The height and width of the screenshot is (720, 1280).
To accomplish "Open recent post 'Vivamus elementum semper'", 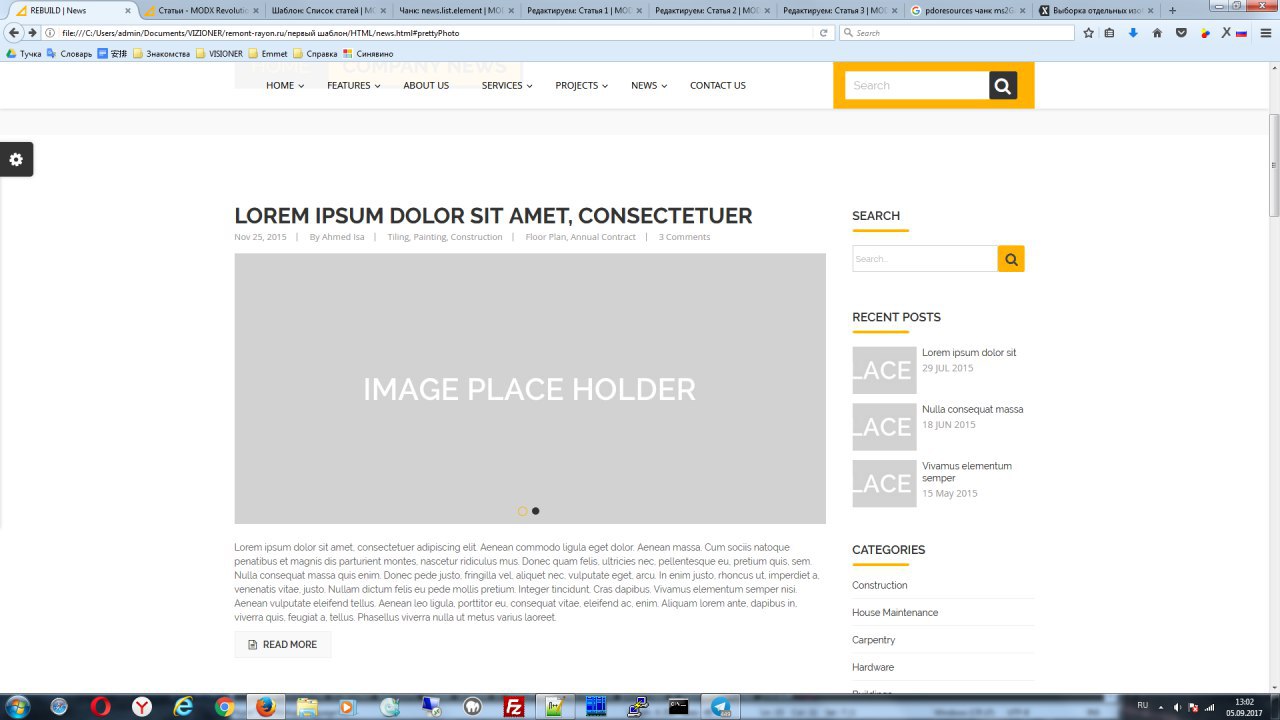I will click(x=967, y=472).
